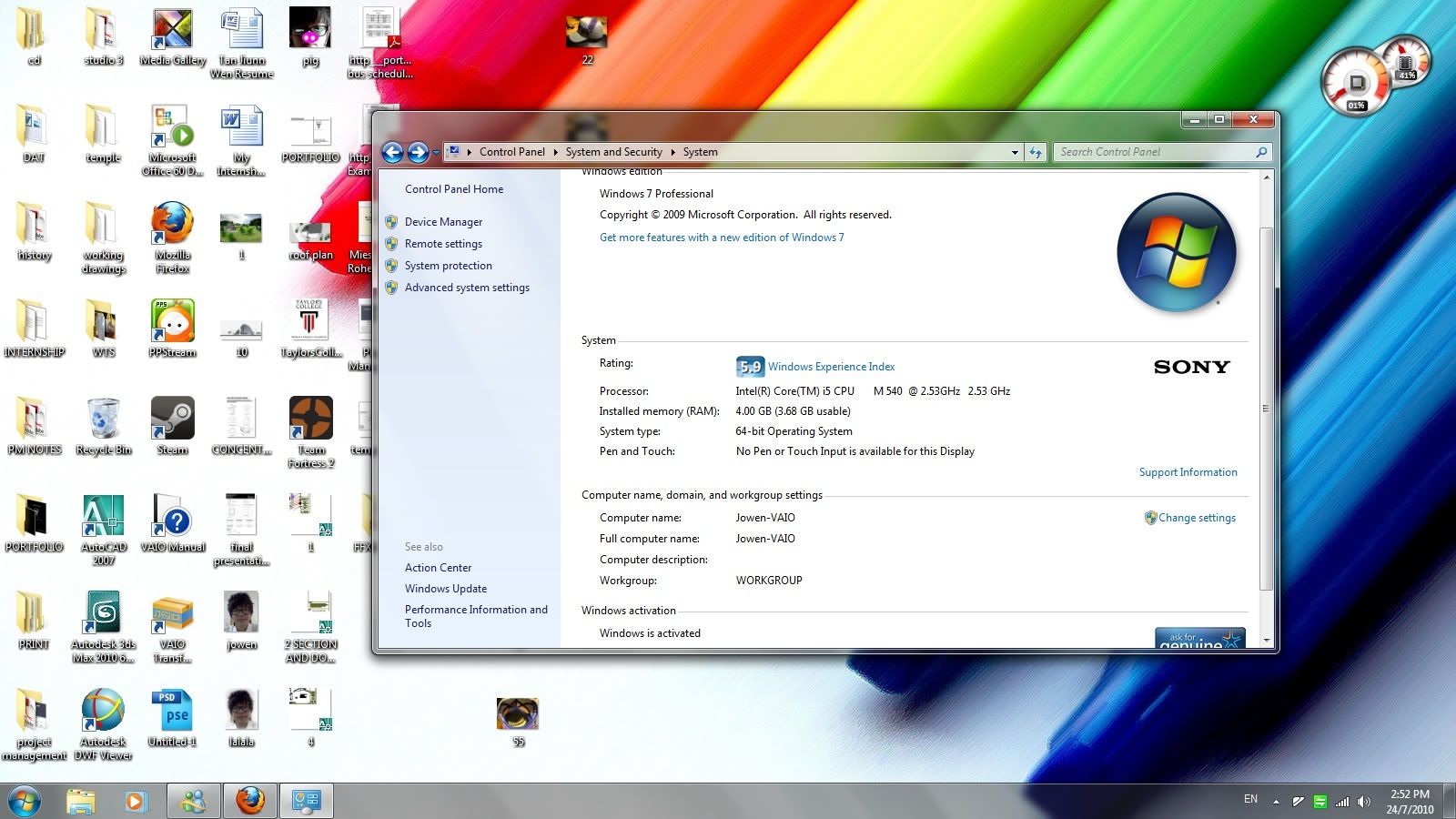Click the Back navigation arrow button
Screen dimensions: 1456x819
392,153
